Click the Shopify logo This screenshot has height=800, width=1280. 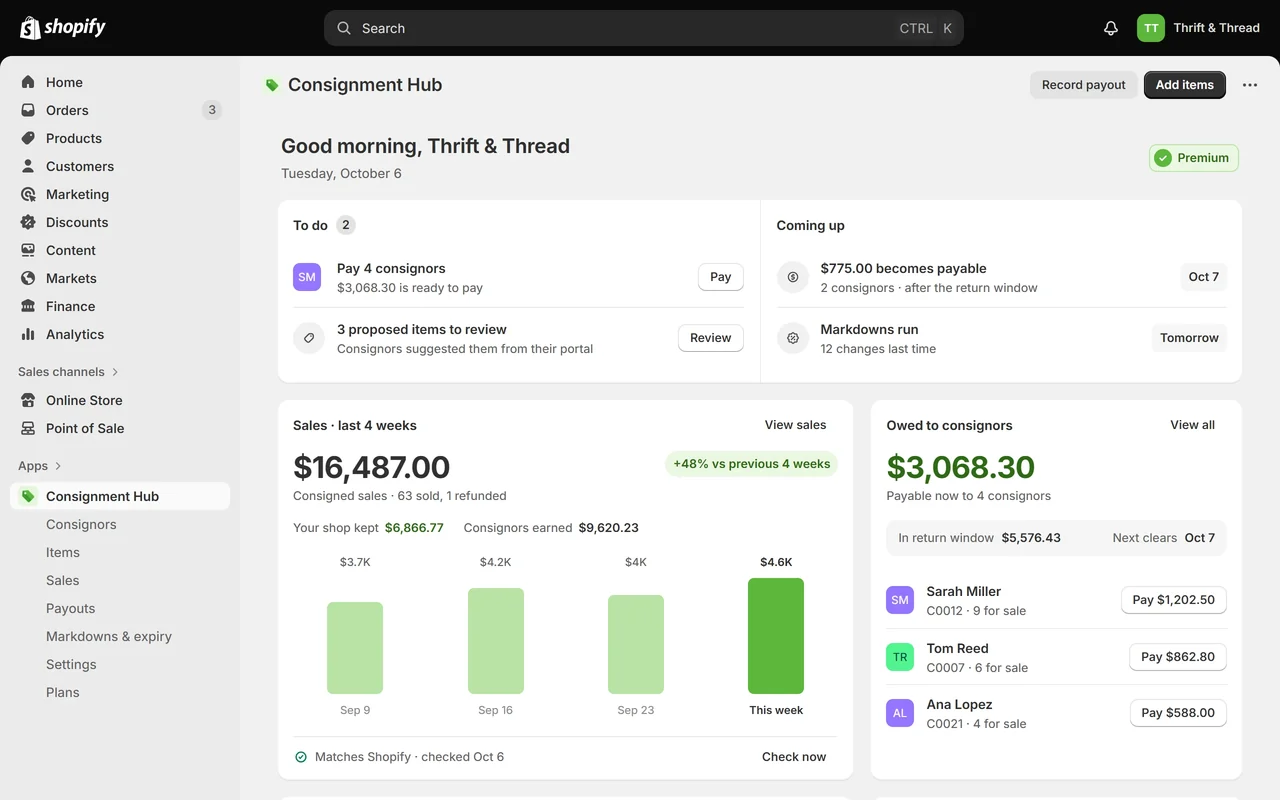(x=63, y=28)
